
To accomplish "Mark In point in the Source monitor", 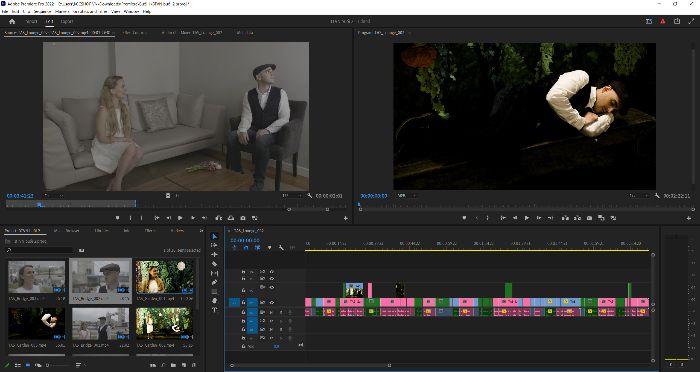I will [130, 218].
